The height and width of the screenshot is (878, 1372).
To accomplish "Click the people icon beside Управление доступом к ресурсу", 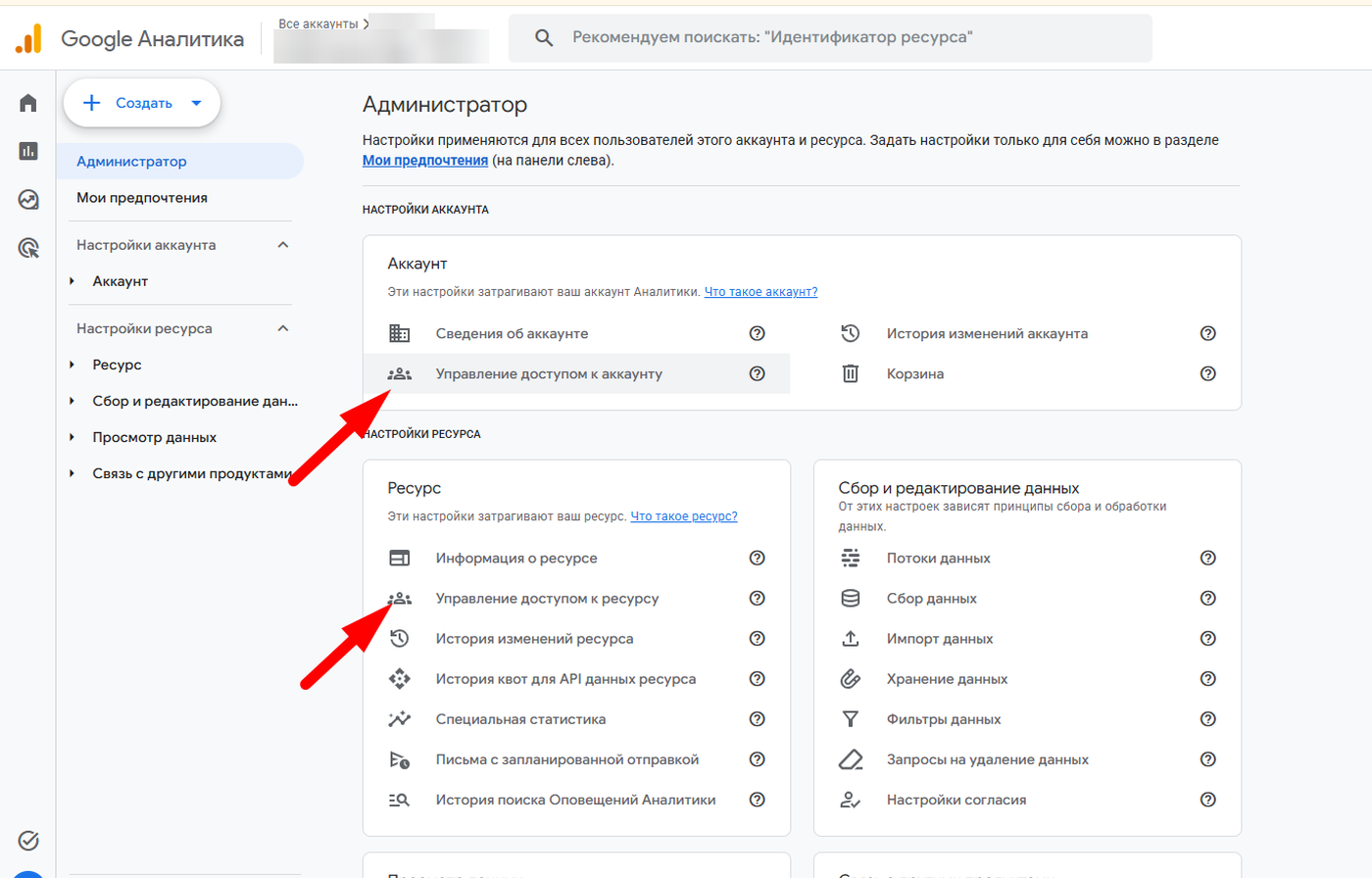I will [400, 598].
